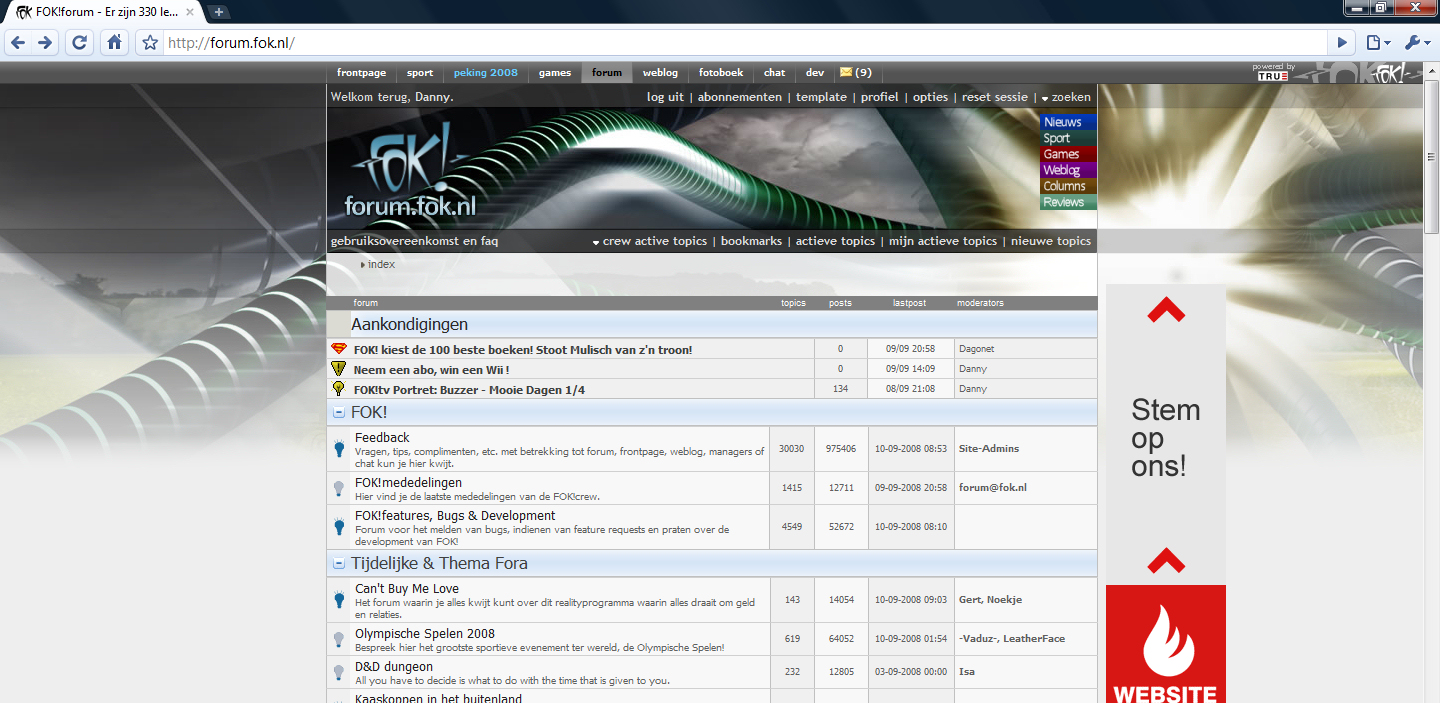Open nieuwe topics link
Viewport: 1440px width, 703px height.
(x=1051, y=241)
